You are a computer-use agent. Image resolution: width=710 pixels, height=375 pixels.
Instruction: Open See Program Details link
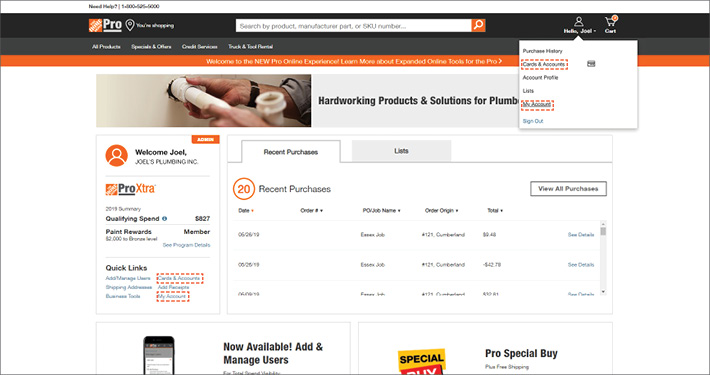click(186, 245)
